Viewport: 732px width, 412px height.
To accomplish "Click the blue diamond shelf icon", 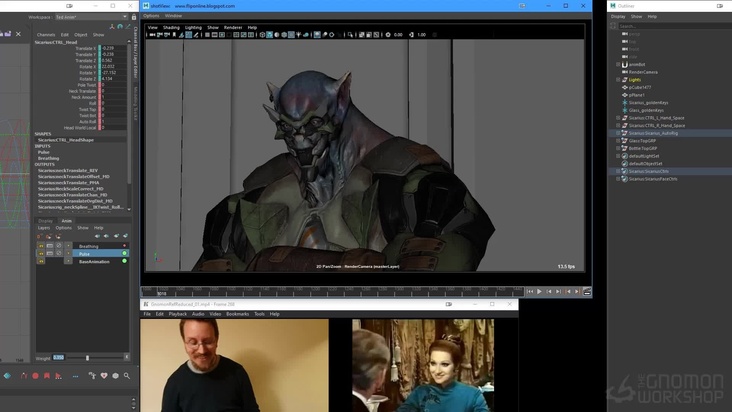I will click(x=6, y=376).
